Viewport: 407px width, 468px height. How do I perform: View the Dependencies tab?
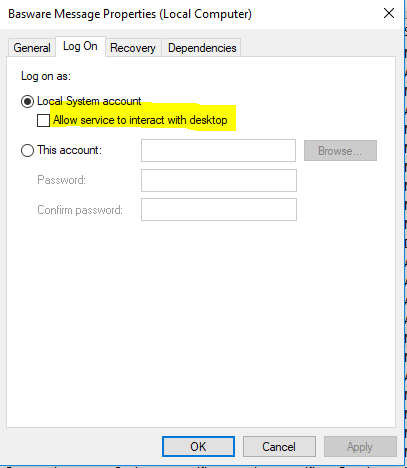pos(202,48)
